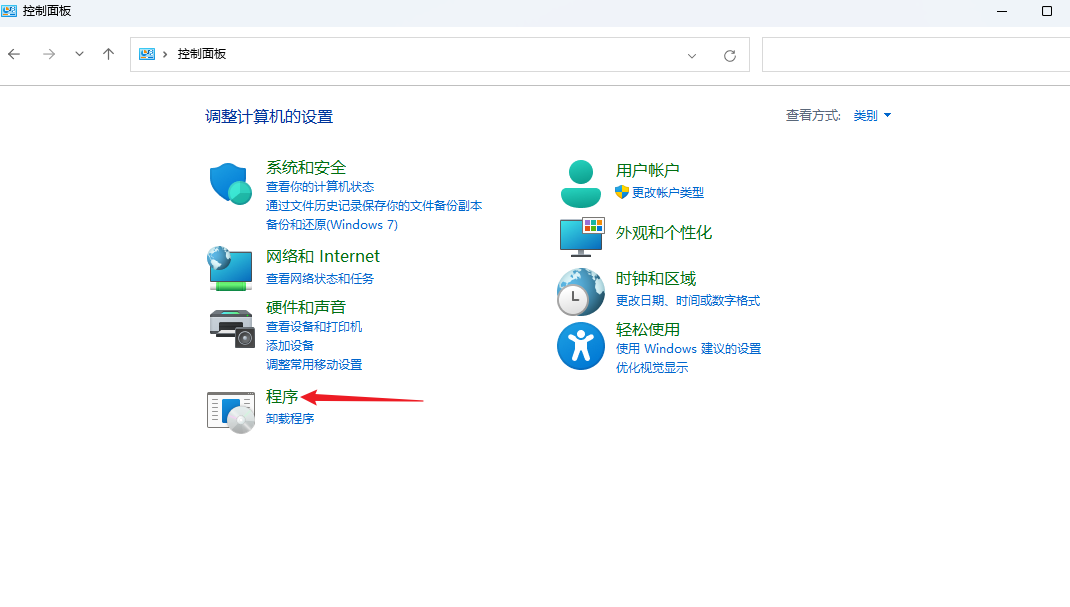Minimize the control panel window
Viewport: 1070px width, 607px height.
pos(1002,11)
